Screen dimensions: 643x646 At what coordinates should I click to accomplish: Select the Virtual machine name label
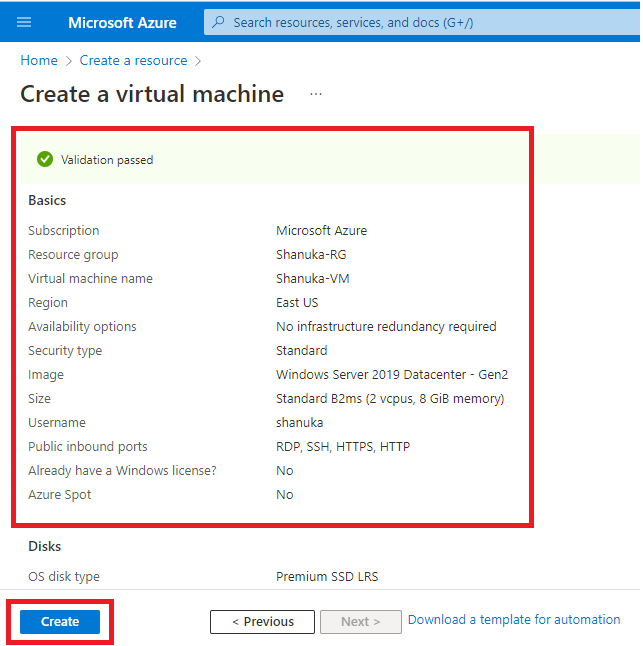pyautogui.click(x=90, y=279)
